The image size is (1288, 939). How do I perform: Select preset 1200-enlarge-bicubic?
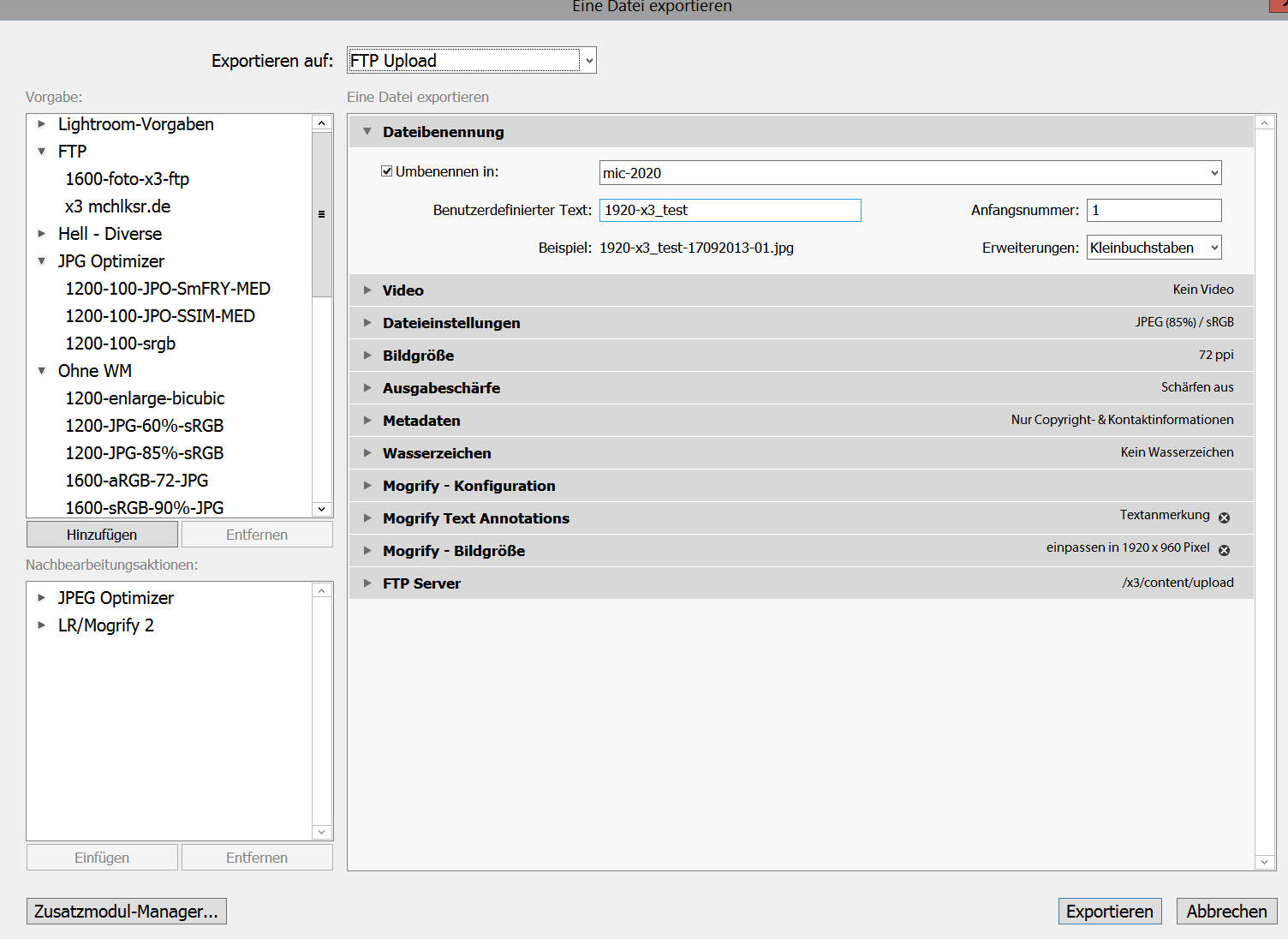click(x=145, y=398)
